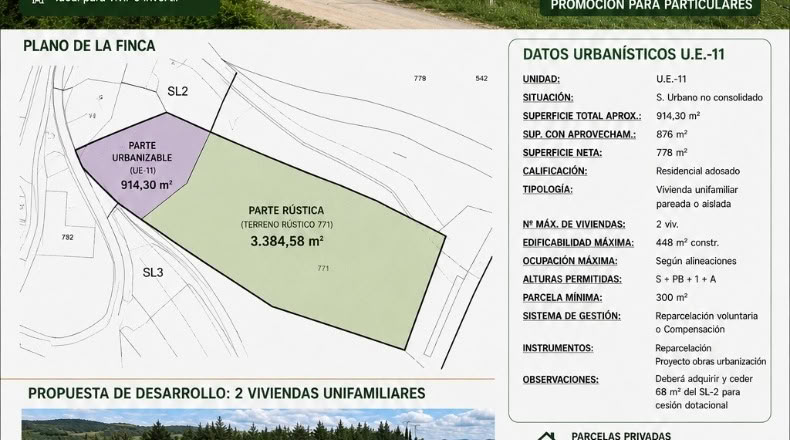The width and height of the screenshot is (790, 440).
Task: Click parcel number '542' on the map
Action: pyautogui.click(x=481, y=78)
